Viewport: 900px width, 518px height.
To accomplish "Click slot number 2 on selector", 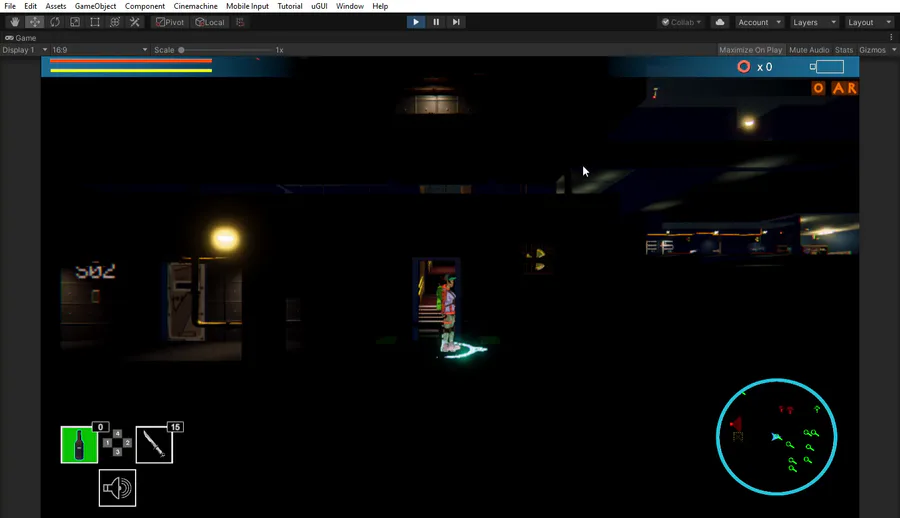I will (x=127, y=443).
